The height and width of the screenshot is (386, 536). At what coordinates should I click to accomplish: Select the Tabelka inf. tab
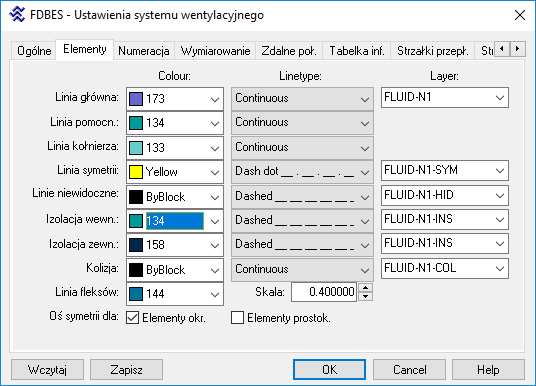[x=357, y=51]
